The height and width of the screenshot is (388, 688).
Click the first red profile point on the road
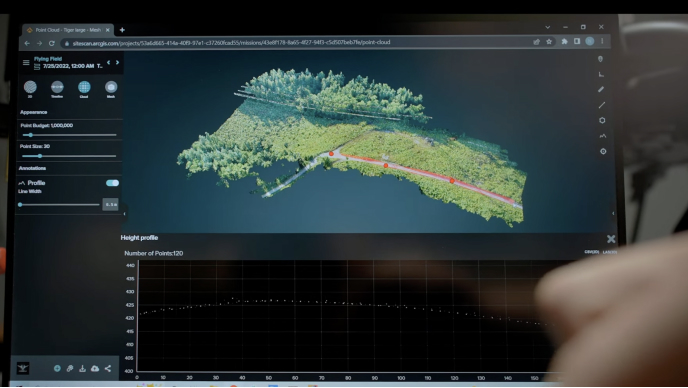332,154
